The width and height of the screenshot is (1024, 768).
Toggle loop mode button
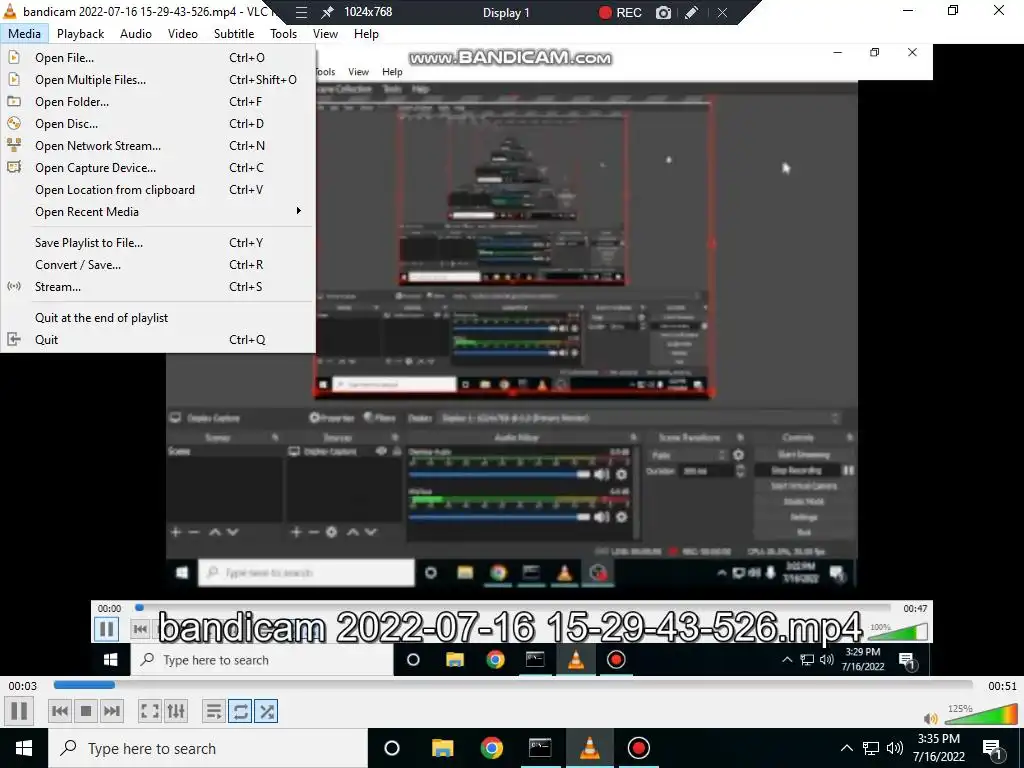(240, 711)
